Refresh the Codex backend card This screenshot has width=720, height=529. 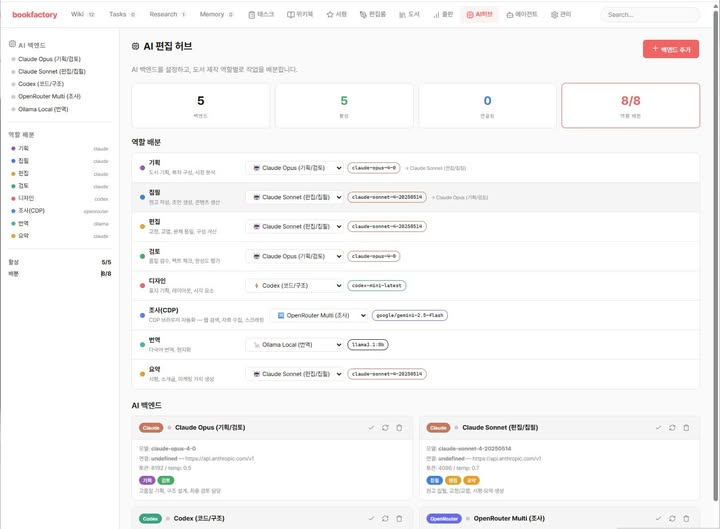coord(385,518)
